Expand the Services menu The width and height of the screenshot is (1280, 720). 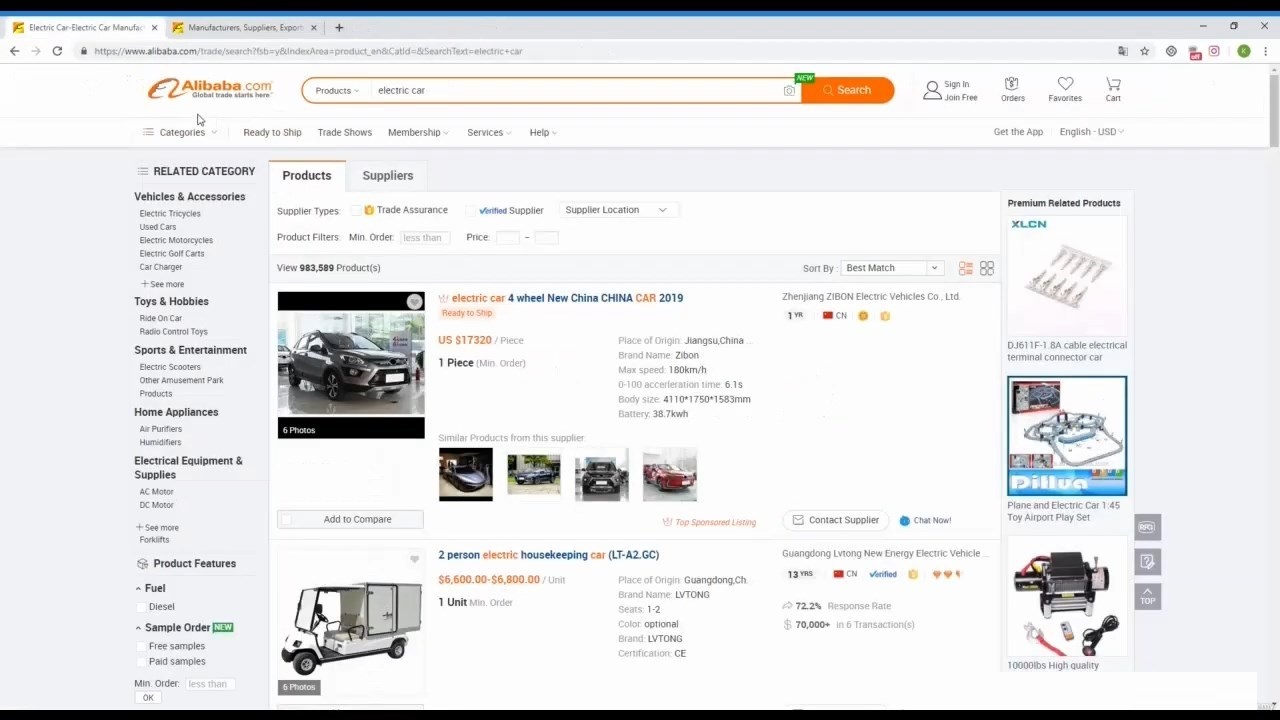point(489,132)
